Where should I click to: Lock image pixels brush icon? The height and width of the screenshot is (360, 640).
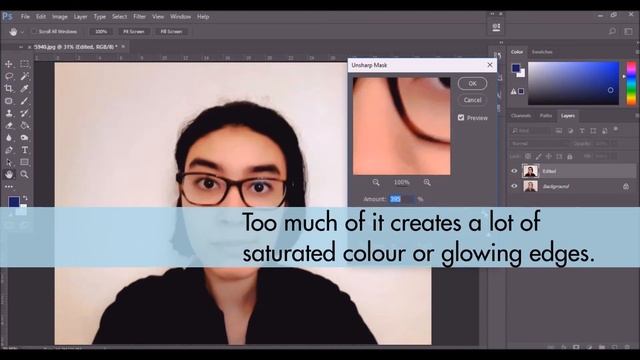(x=539, y=156)
